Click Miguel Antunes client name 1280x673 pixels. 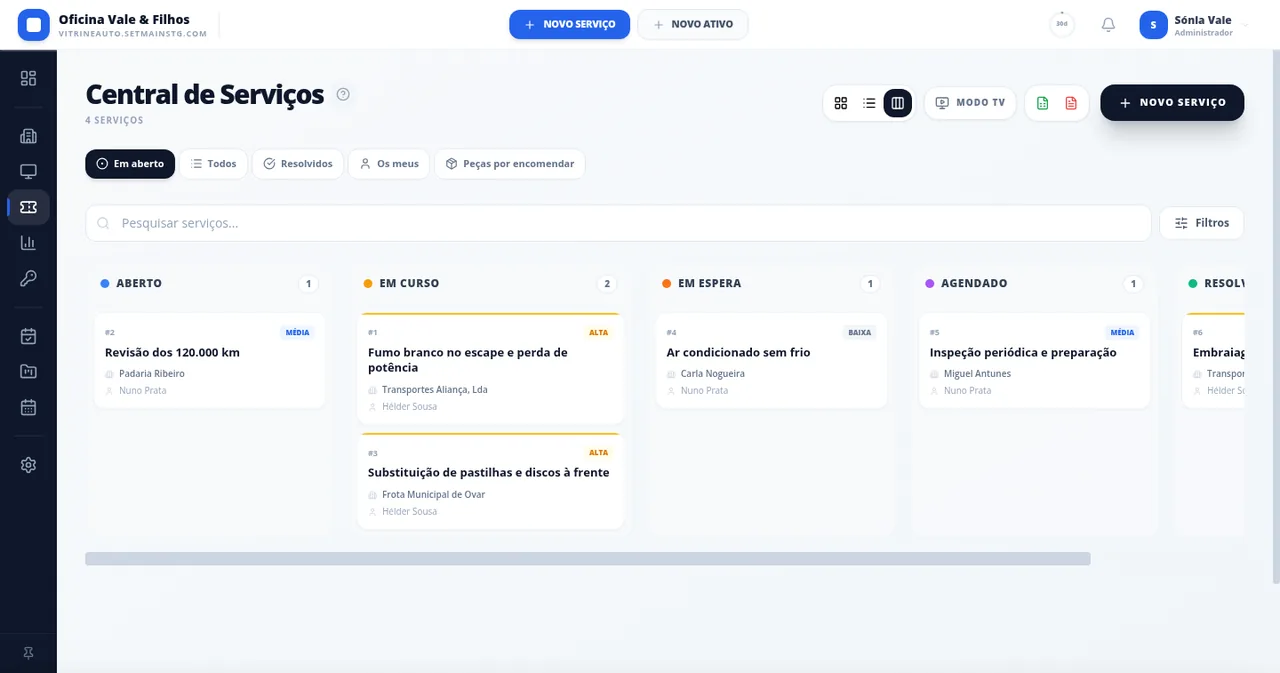[977, 374]
